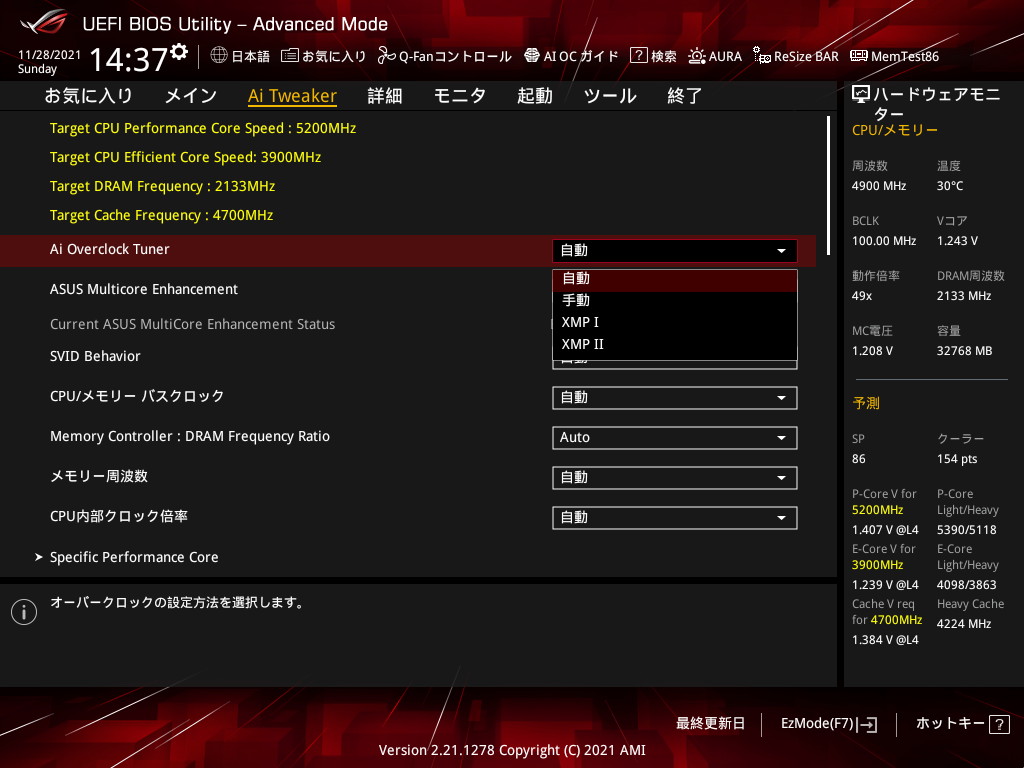
Task: Click the search question mark icon
Action: pyautogui.click(x=638, y=56)
